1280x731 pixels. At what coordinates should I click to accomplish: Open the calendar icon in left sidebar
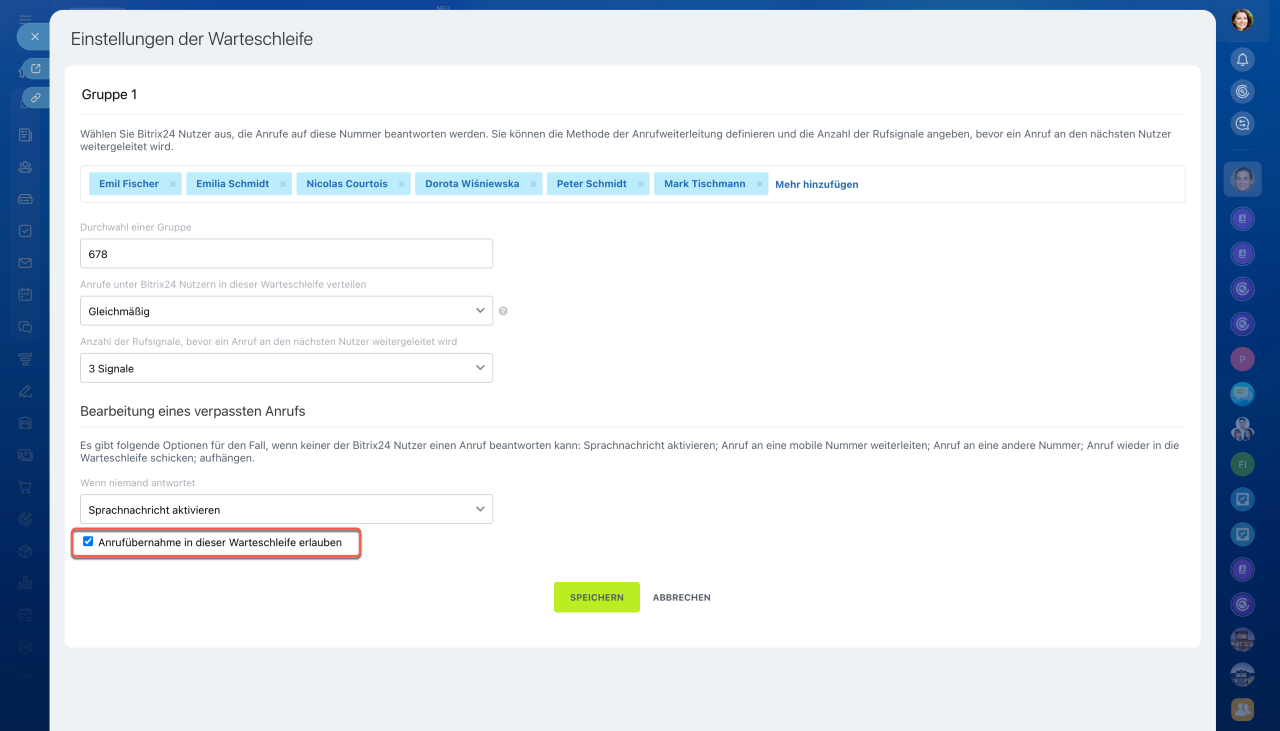[25, 295]
